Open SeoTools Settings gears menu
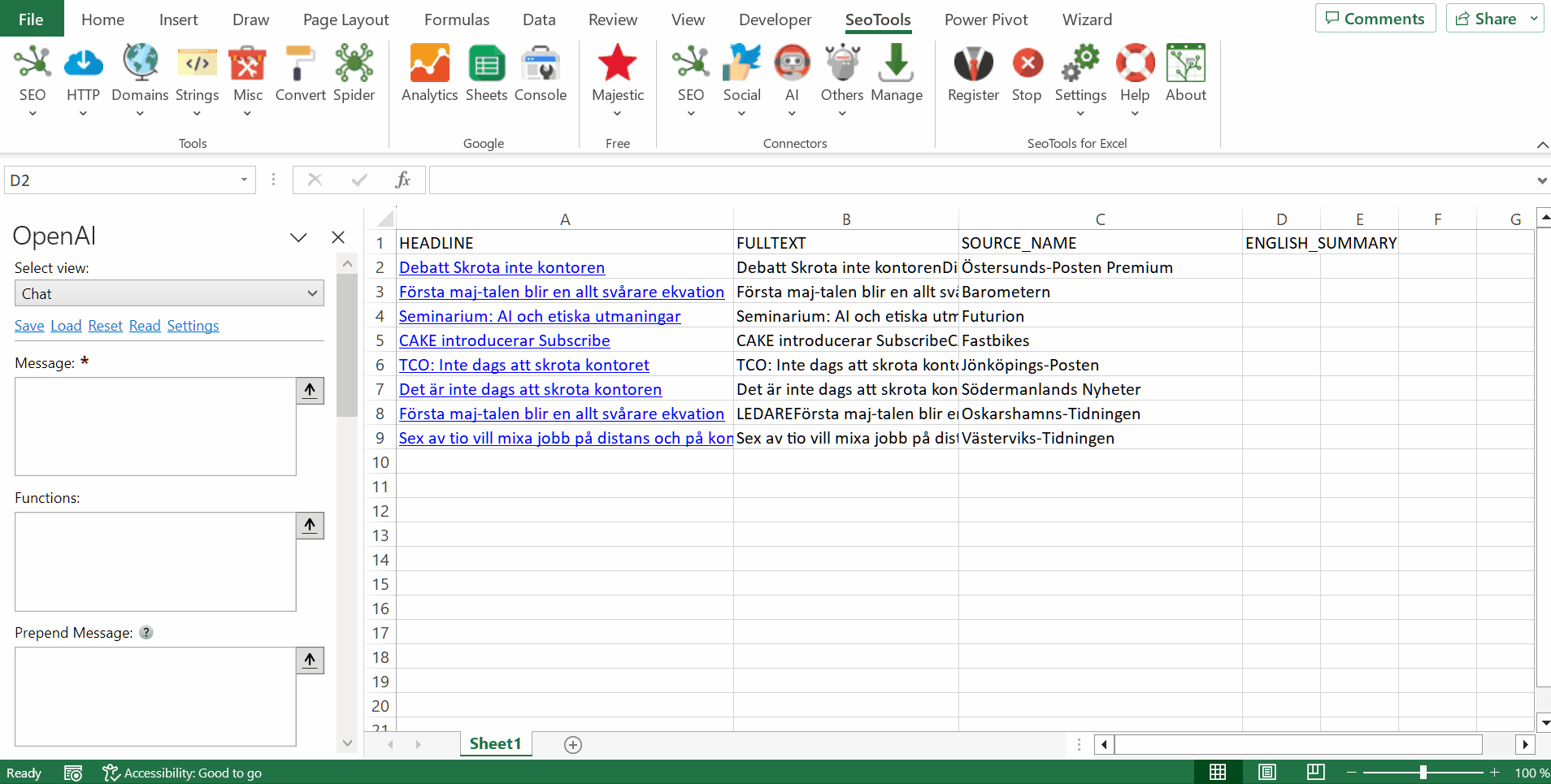This screenshot has width=1551, height=784. point(1080,80)
